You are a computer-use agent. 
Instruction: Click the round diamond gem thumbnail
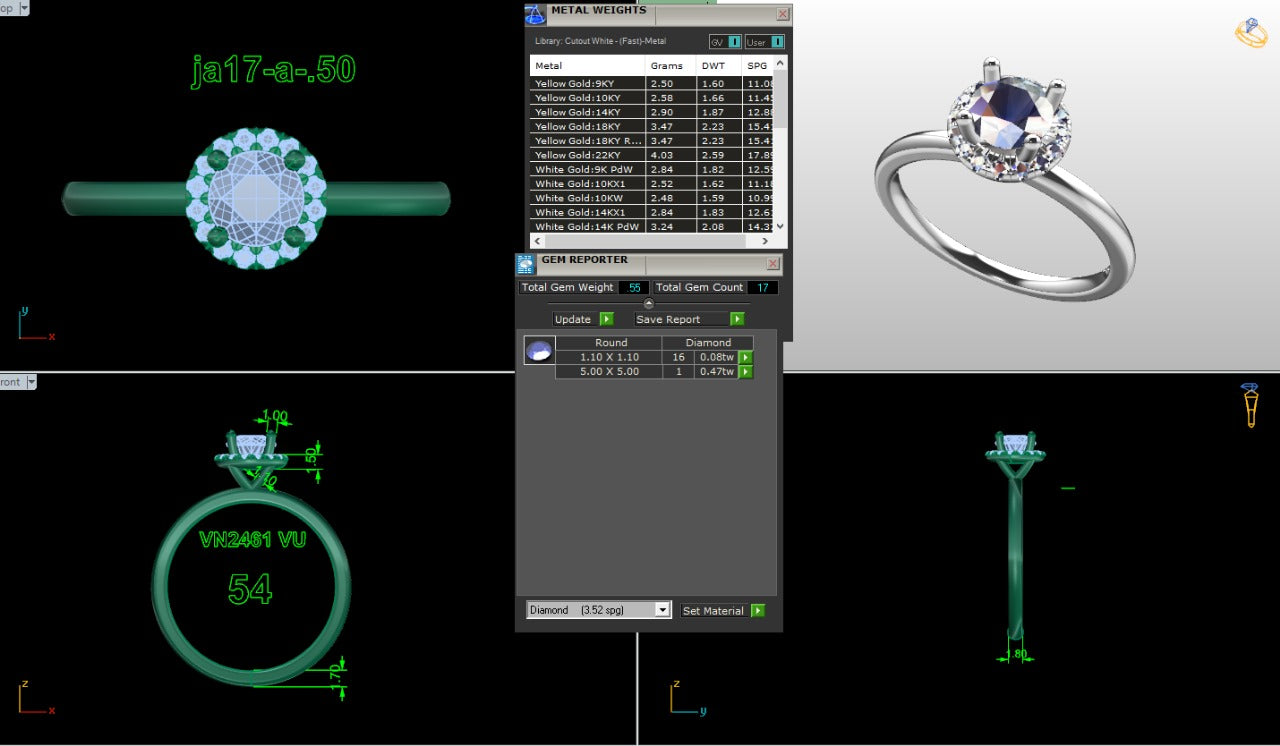[539, 350]
